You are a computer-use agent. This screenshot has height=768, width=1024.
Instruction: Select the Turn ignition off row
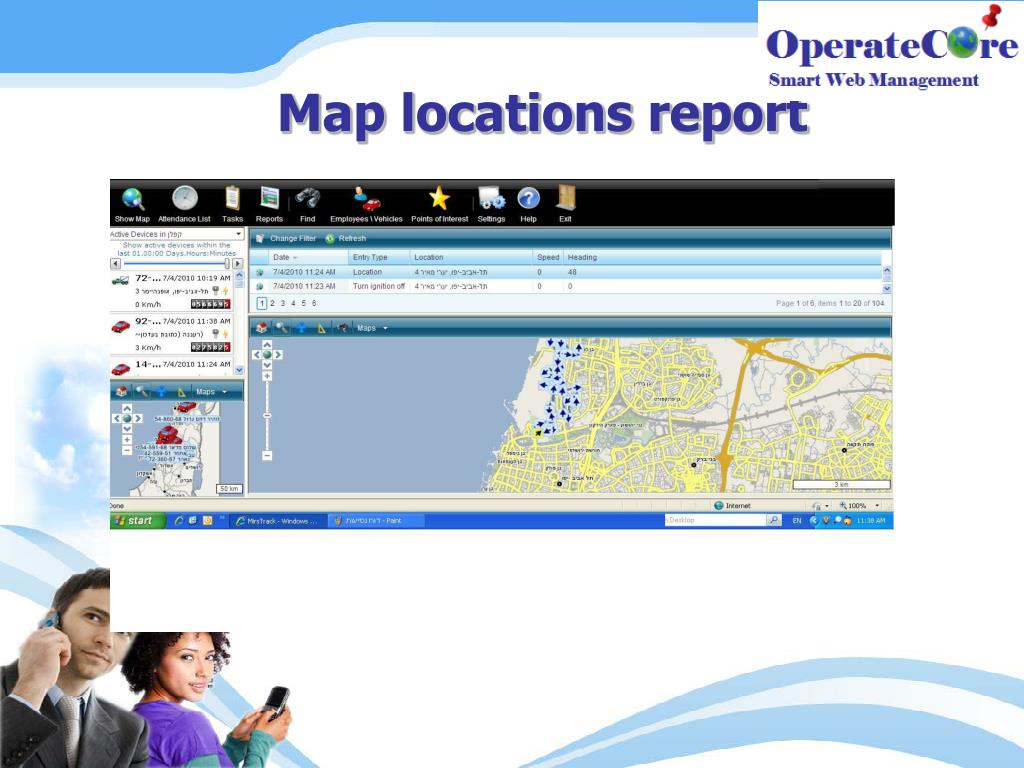566,287
